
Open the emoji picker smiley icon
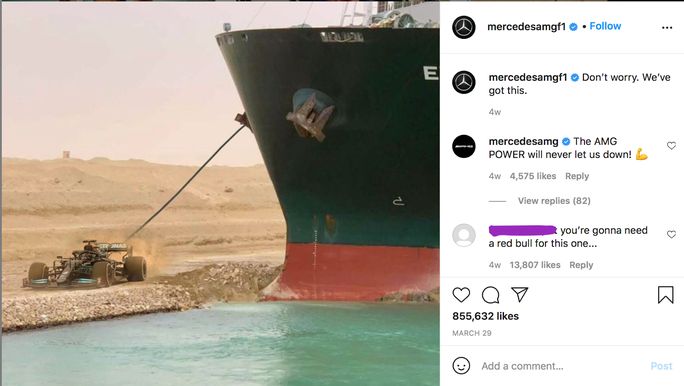461,366
